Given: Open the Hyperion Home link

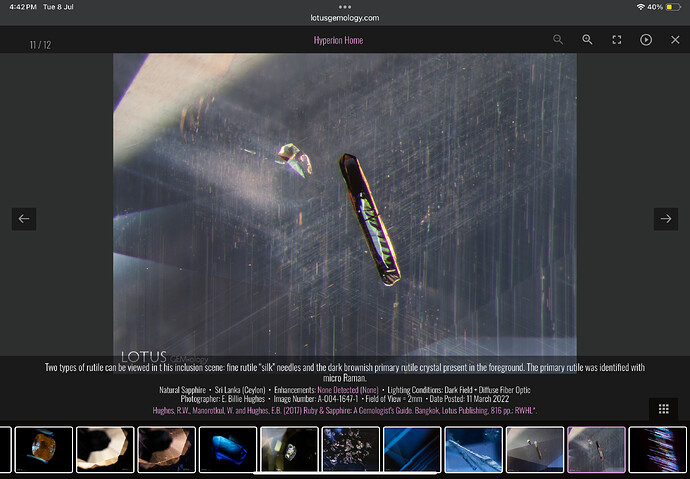Looking at the screenshot, I should pyautogui.click(x=338, y=40).
